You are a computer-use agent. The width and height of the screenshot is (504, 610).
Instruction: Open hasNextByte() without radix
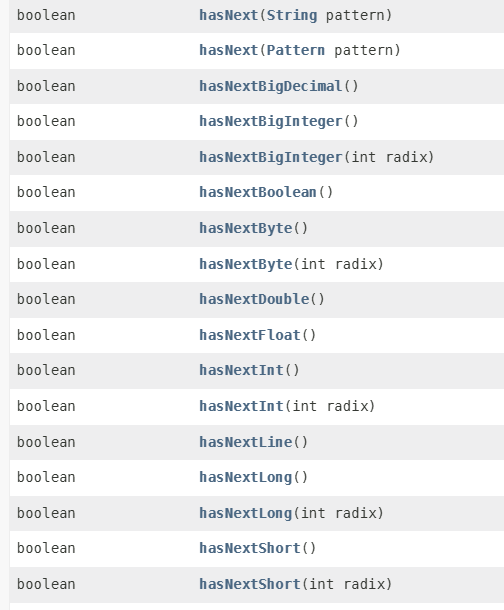(x=245, y=228)
